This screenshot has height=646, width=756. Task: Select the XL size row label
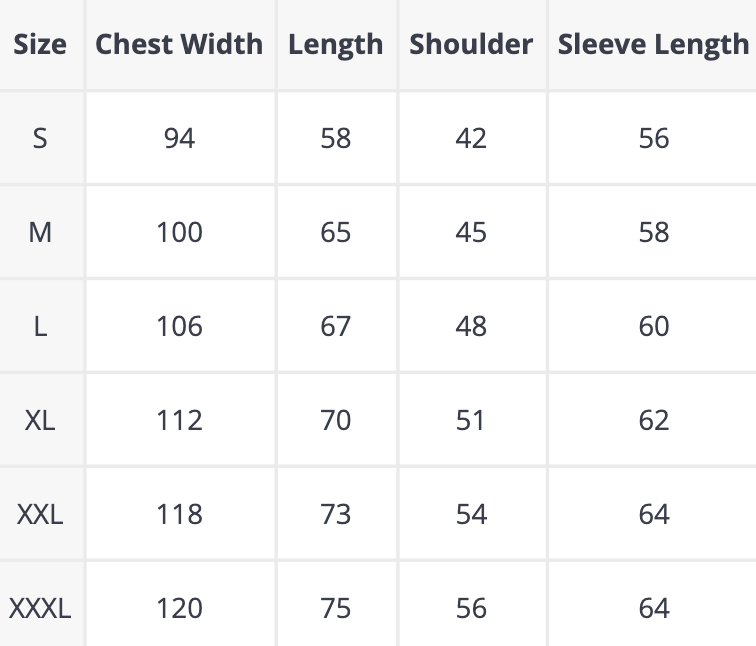click(40, 420)
